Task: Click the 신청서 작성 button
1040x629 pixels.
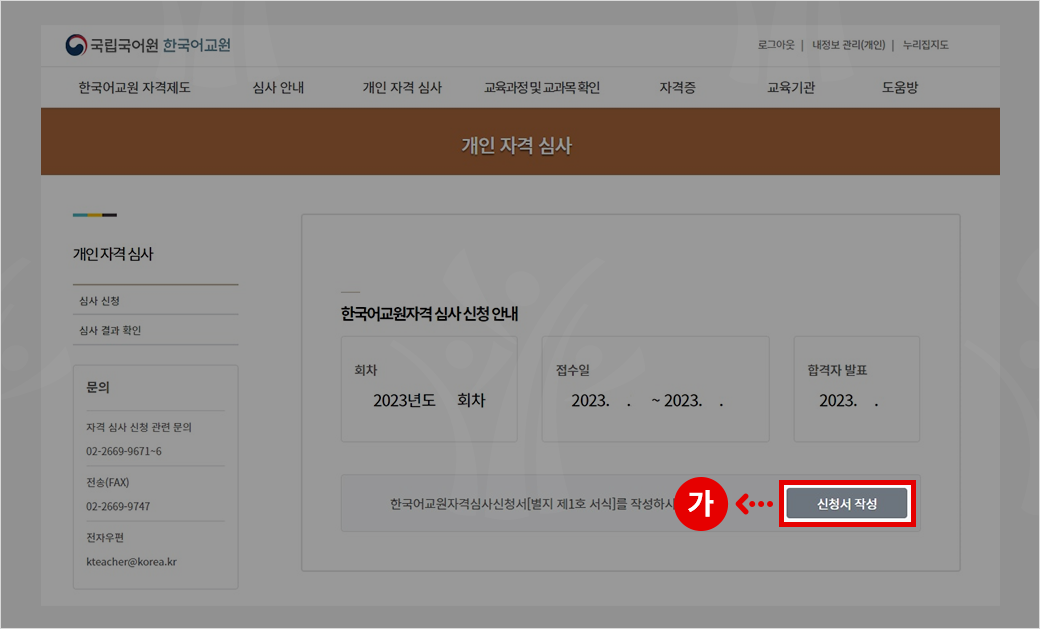Action: tap(846, 504)
